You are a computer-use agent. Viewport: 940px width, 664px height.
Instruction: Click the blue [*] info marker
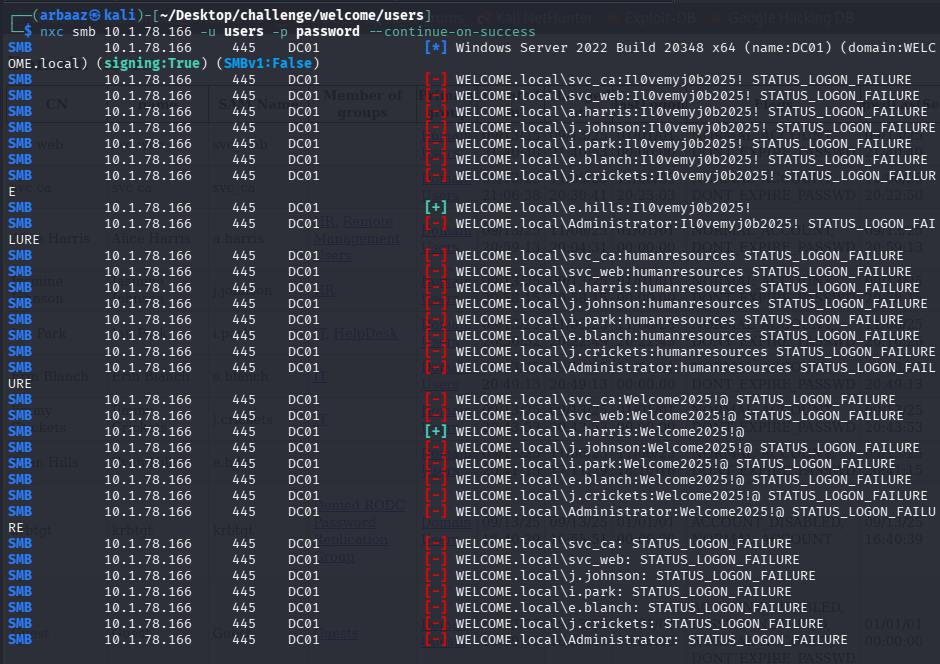tap(435, 48)
